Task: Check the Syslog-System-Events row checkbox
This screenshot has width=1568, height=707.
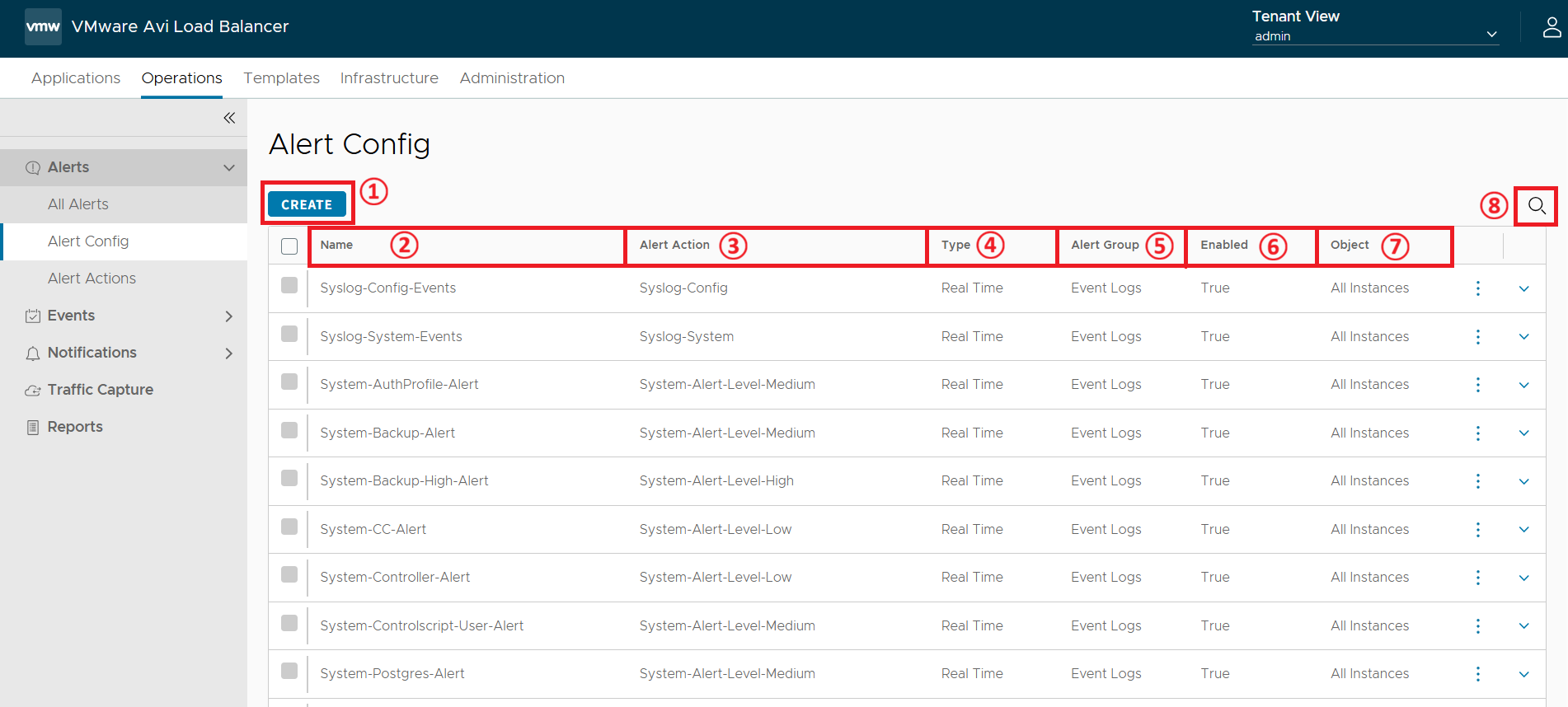Action: [289, 334]
